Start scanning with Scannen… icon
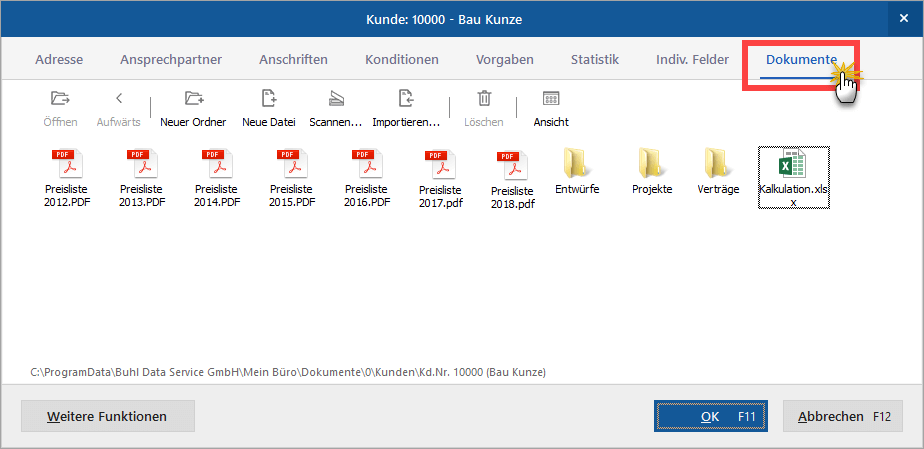Viewport: 924px width, 449px height. point(335,98)
